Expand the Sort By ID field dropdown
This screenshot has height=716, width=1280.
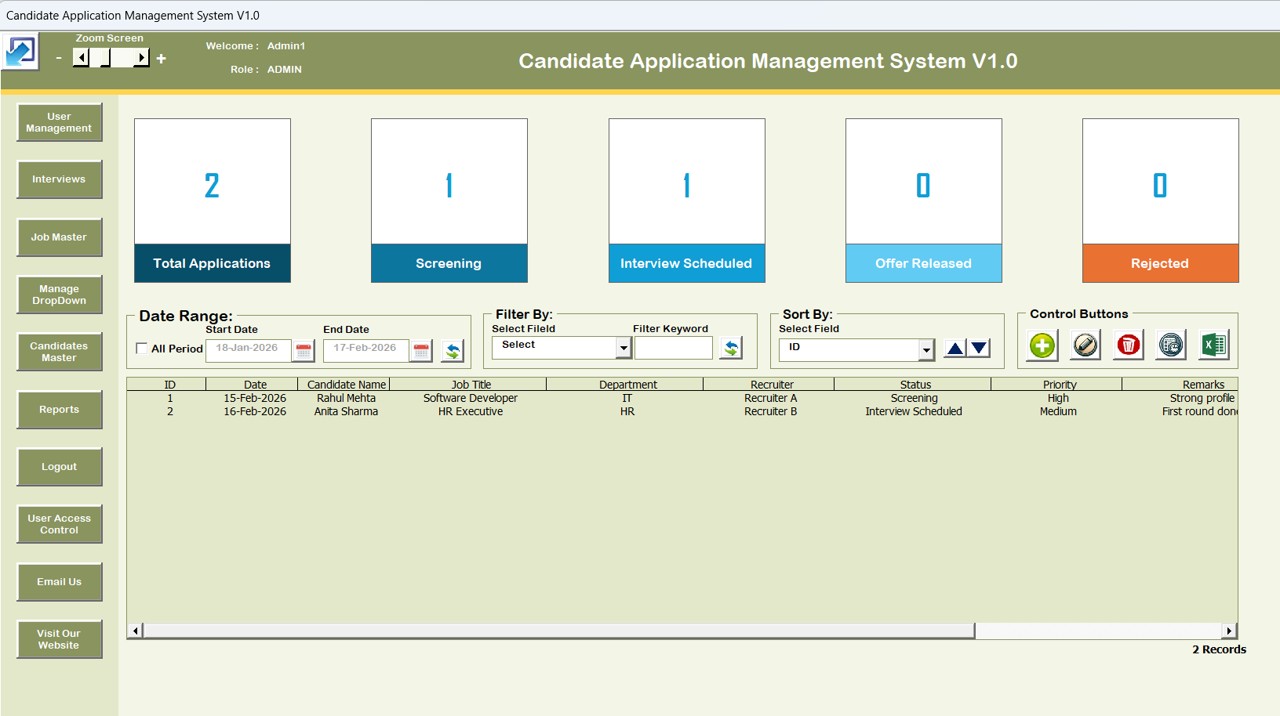(926, 349)
